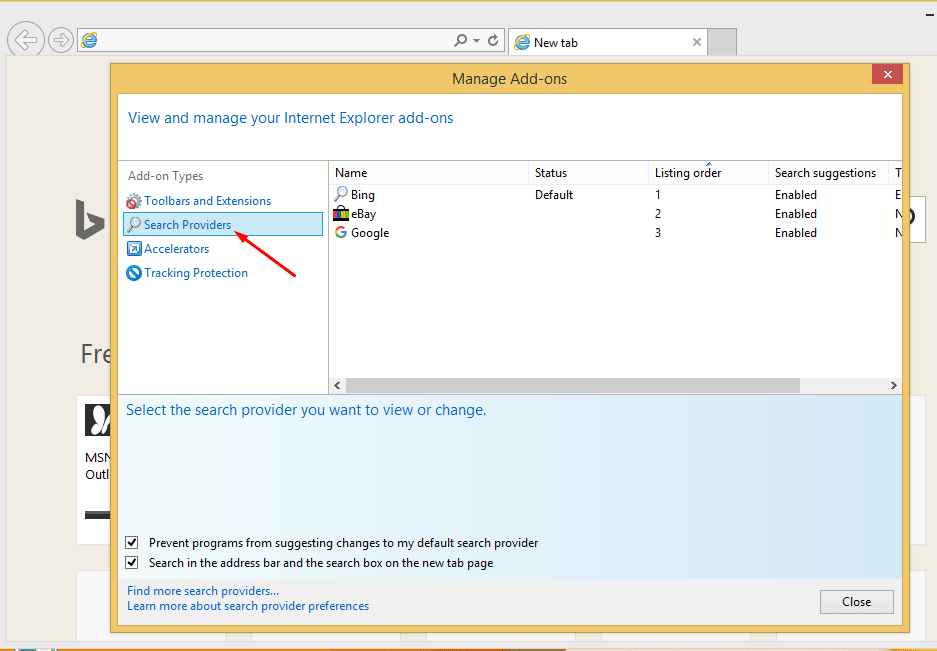
Task: Select Accelerators add-on type
Action: pyautogui.click(x=176, y=249)
